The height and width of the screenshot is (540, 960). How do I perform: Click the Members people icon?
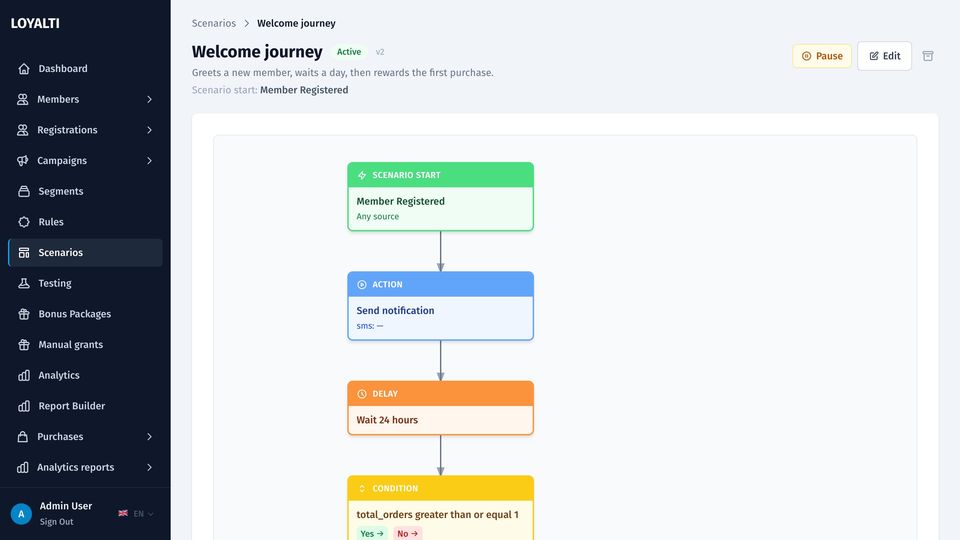23,99
